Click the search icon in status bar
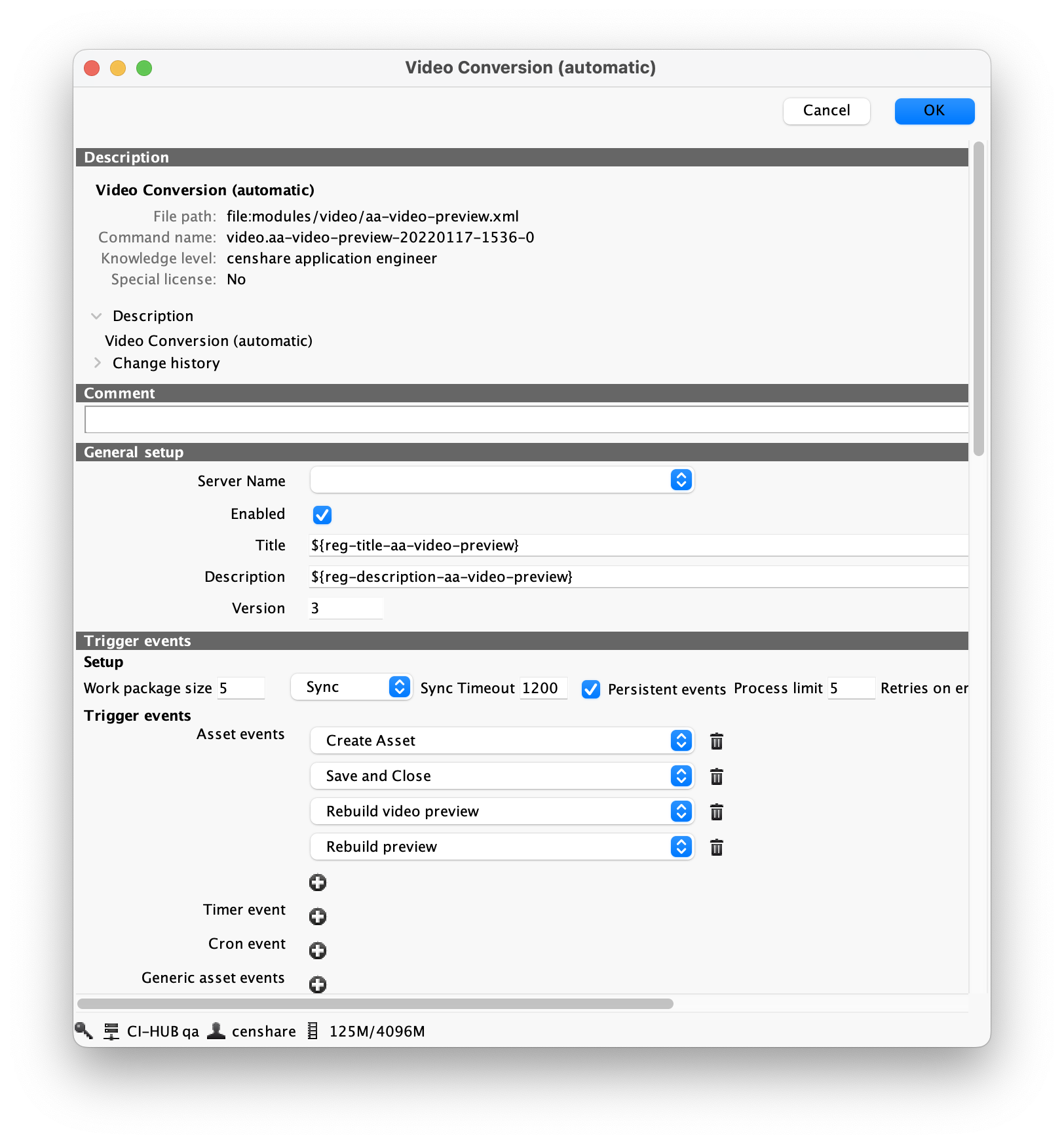Screen dimensions: 1064x1144 [84, 1031]
